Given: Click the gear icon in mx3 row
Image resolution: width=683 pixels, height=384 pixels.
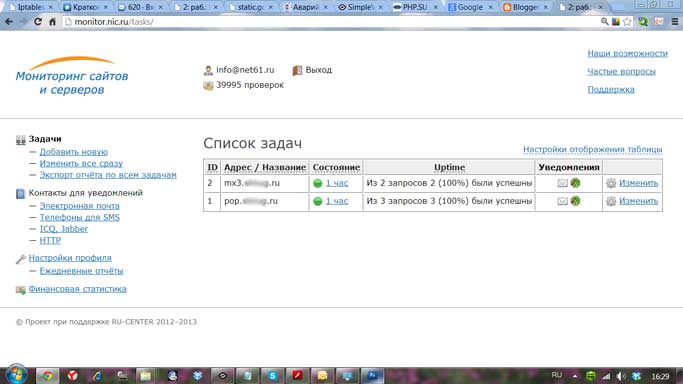Looking at the screenshot, I should click(611, 183).
